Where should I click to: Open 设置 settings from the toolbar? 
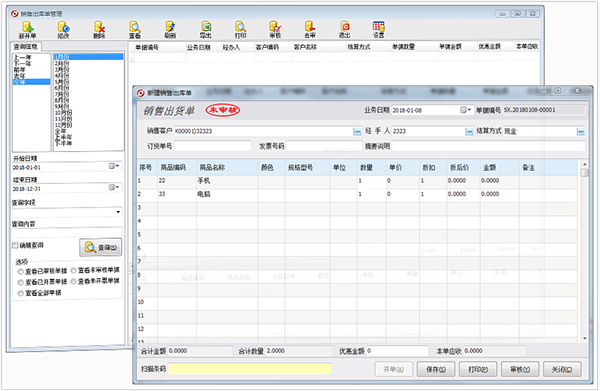(378, 30)
